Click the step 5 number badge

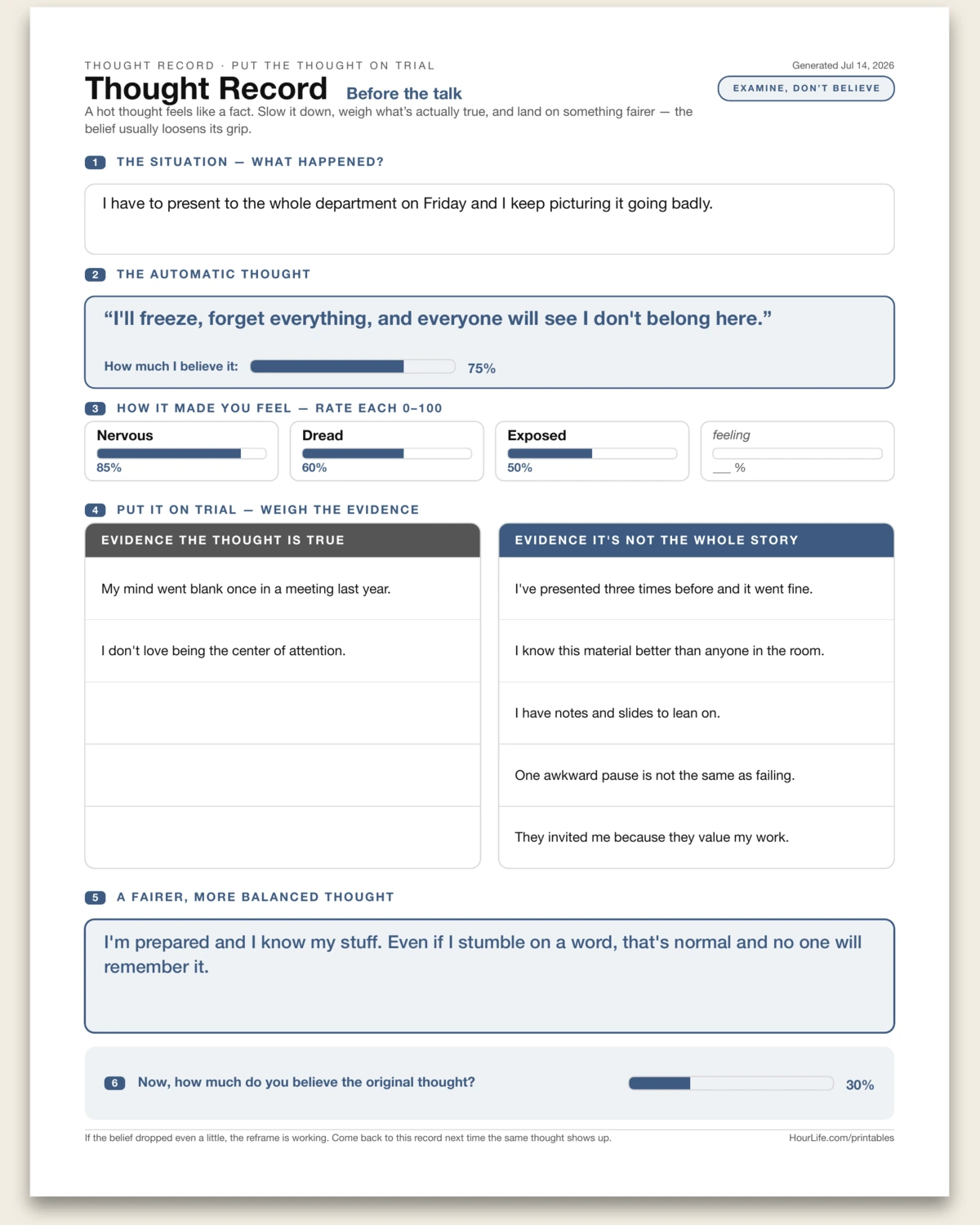click(95, 898)
